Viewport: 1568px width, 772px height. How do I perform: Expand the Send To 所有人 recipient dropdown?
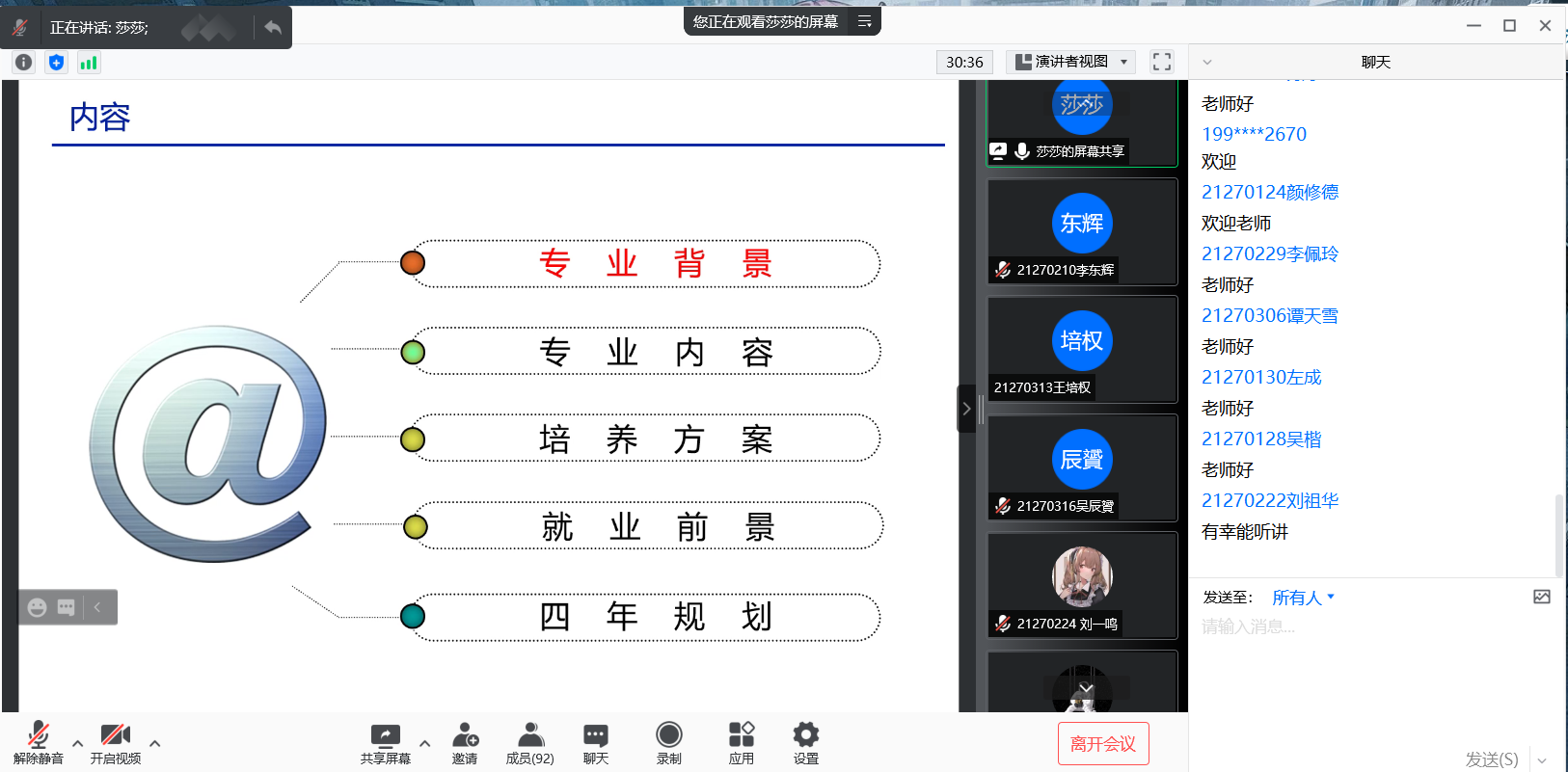pyautogui.click(x=1303, y=598)
